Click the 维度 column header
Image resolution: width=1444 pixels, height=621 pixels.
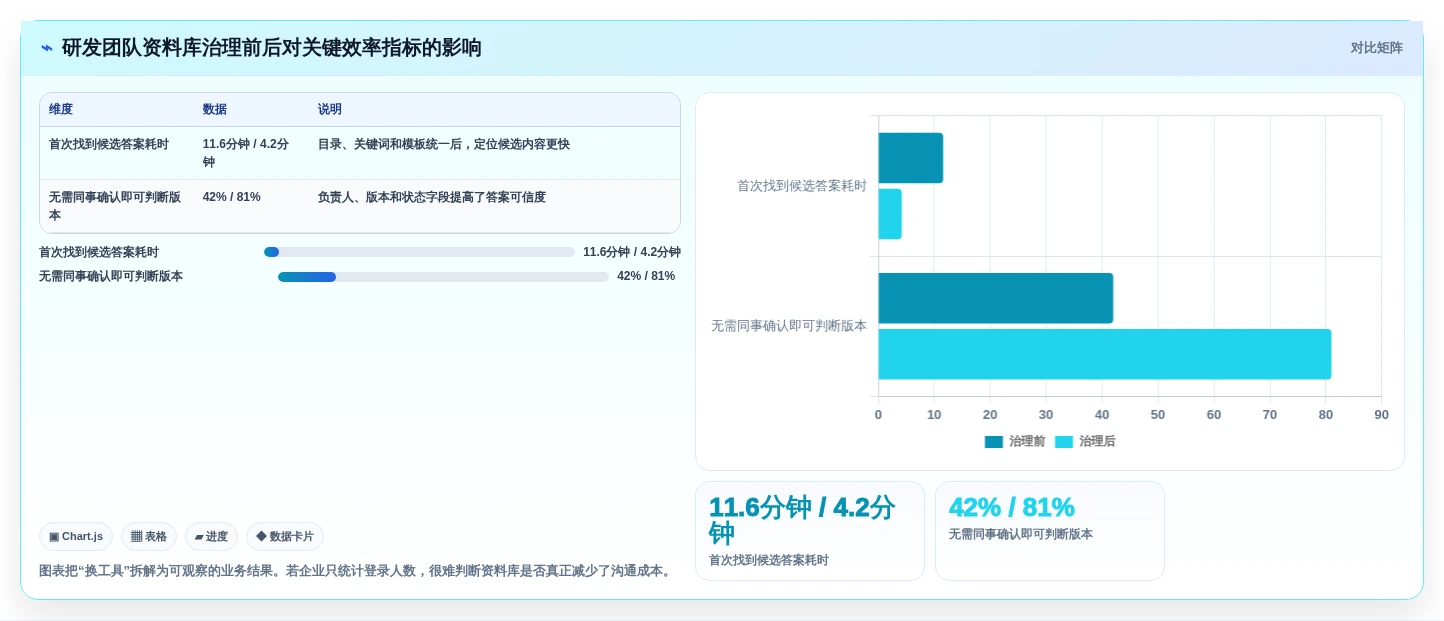pos(61,109)
